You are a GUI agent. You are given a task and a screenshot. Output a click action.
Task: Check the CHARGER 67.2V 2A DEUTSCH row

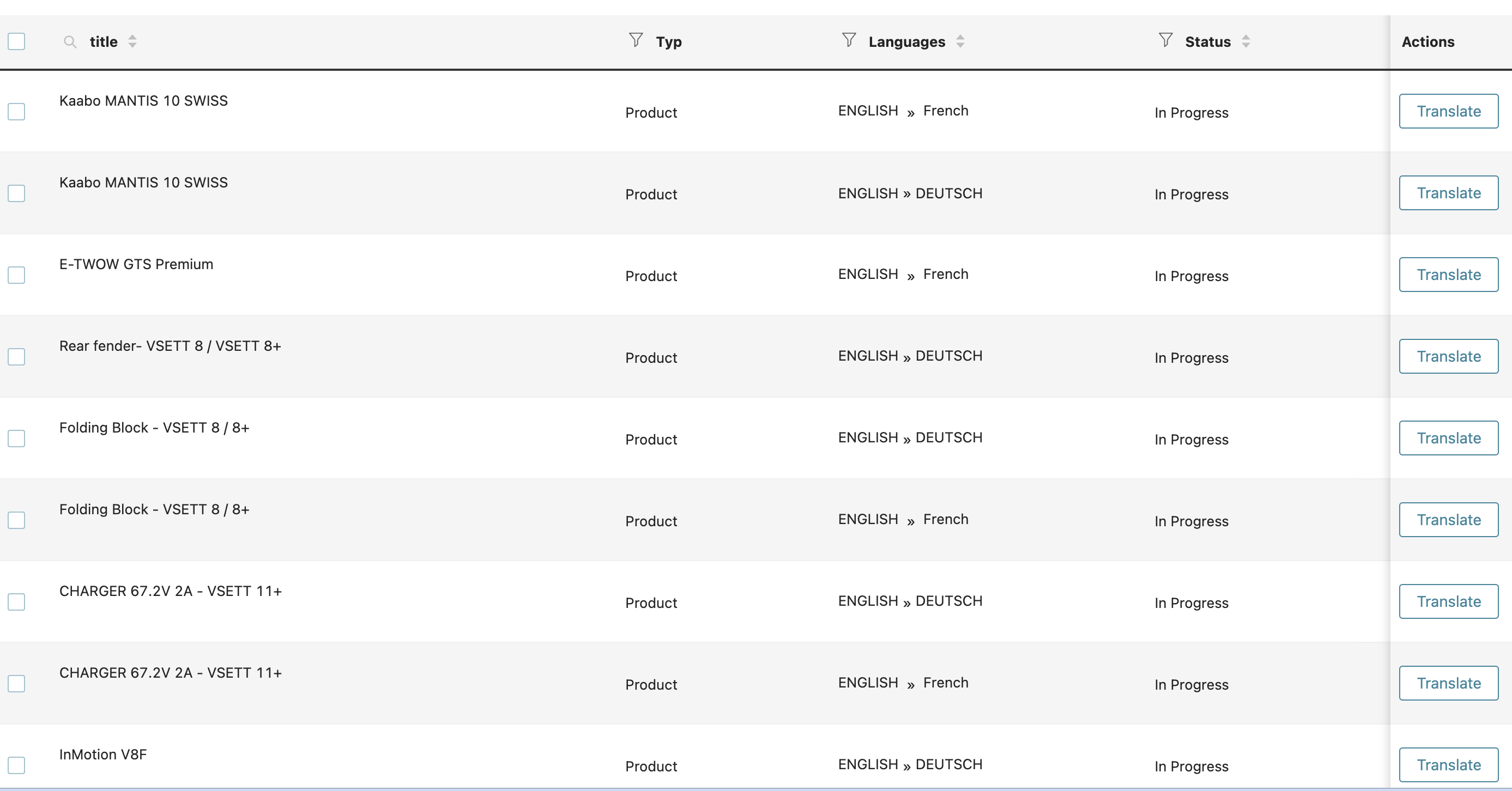(x=16, y=601)
